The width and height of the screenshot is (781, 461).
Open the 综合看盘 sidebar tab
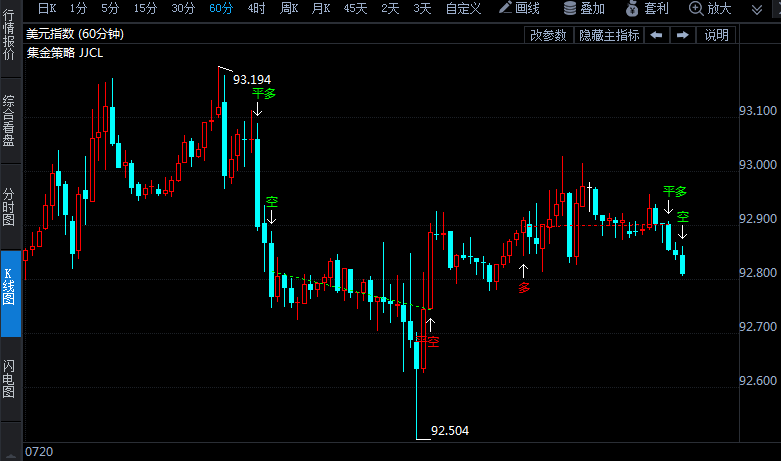[x=9, y=121]
